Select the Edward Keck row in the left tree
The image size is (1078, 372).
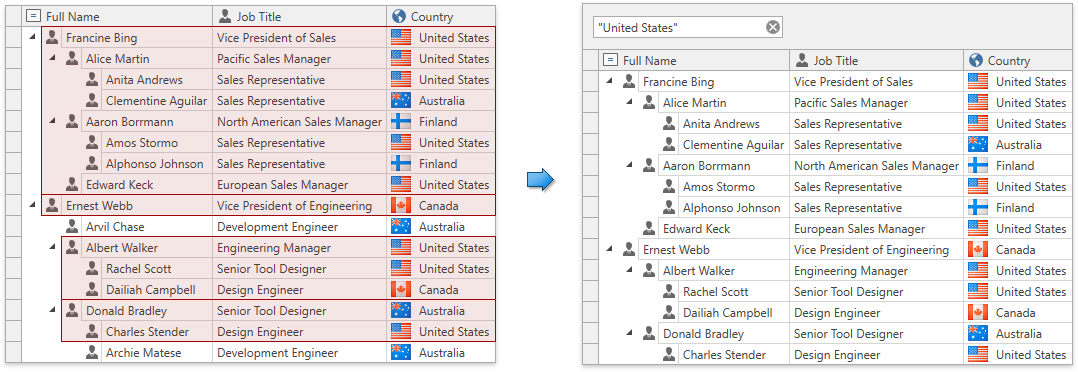pyautogui.click(x=268, y=184)
